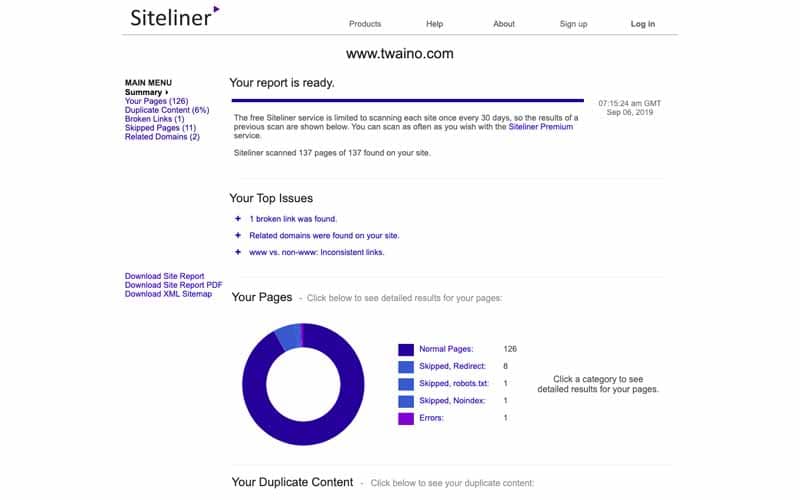Click the Siteliner logo
The height and width of the screenshot is (500, 800).
[x=174, y=17]
